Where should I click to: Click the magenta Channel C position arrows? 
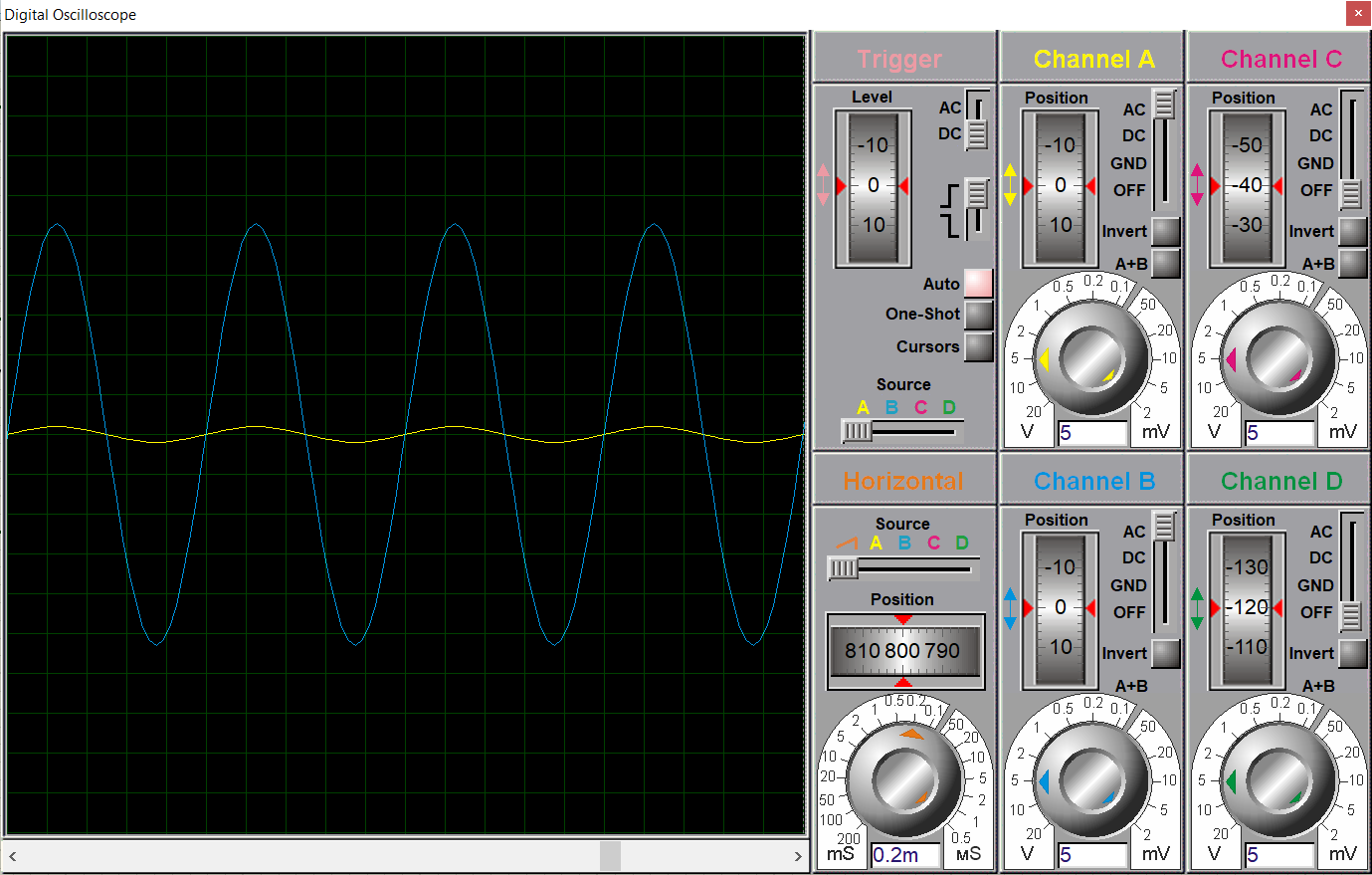[x=1197, y=185]
